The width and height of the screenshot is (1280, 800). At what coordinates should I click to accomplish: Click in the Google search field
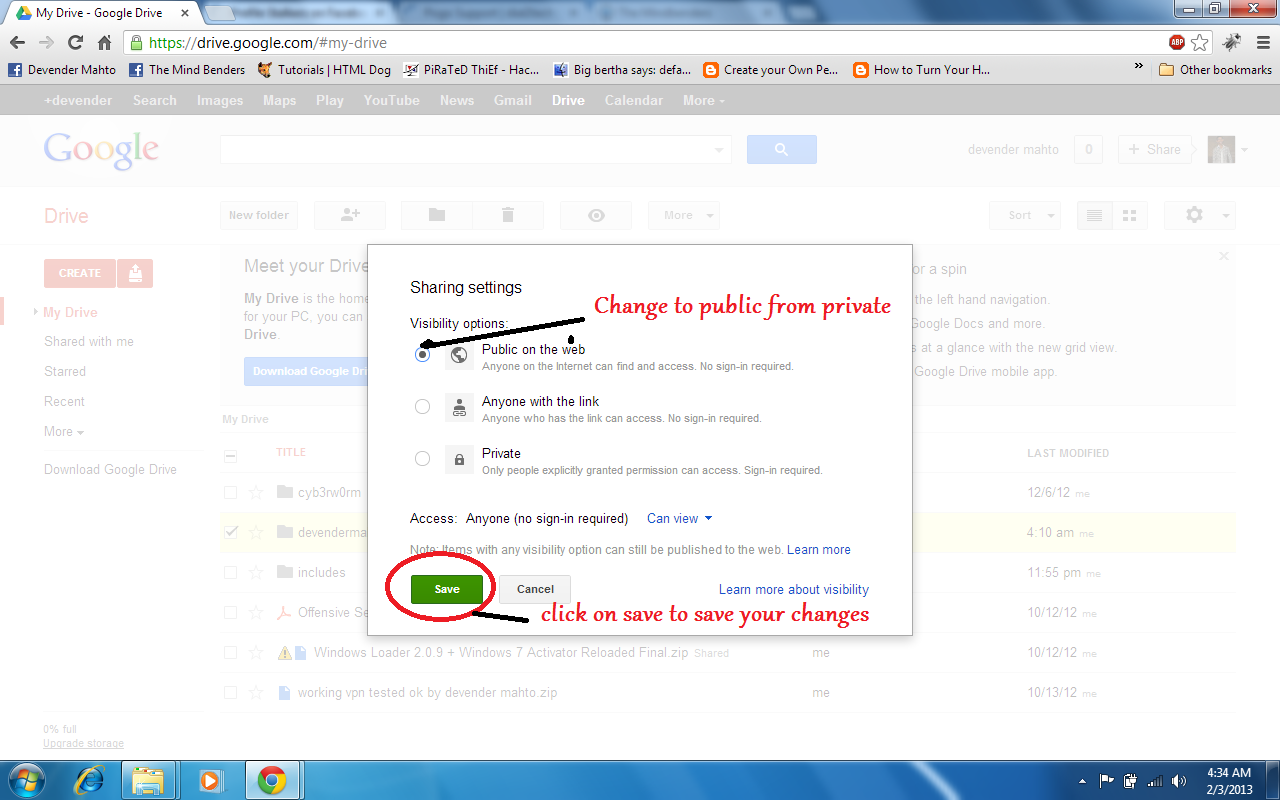[x=465, y=150]
